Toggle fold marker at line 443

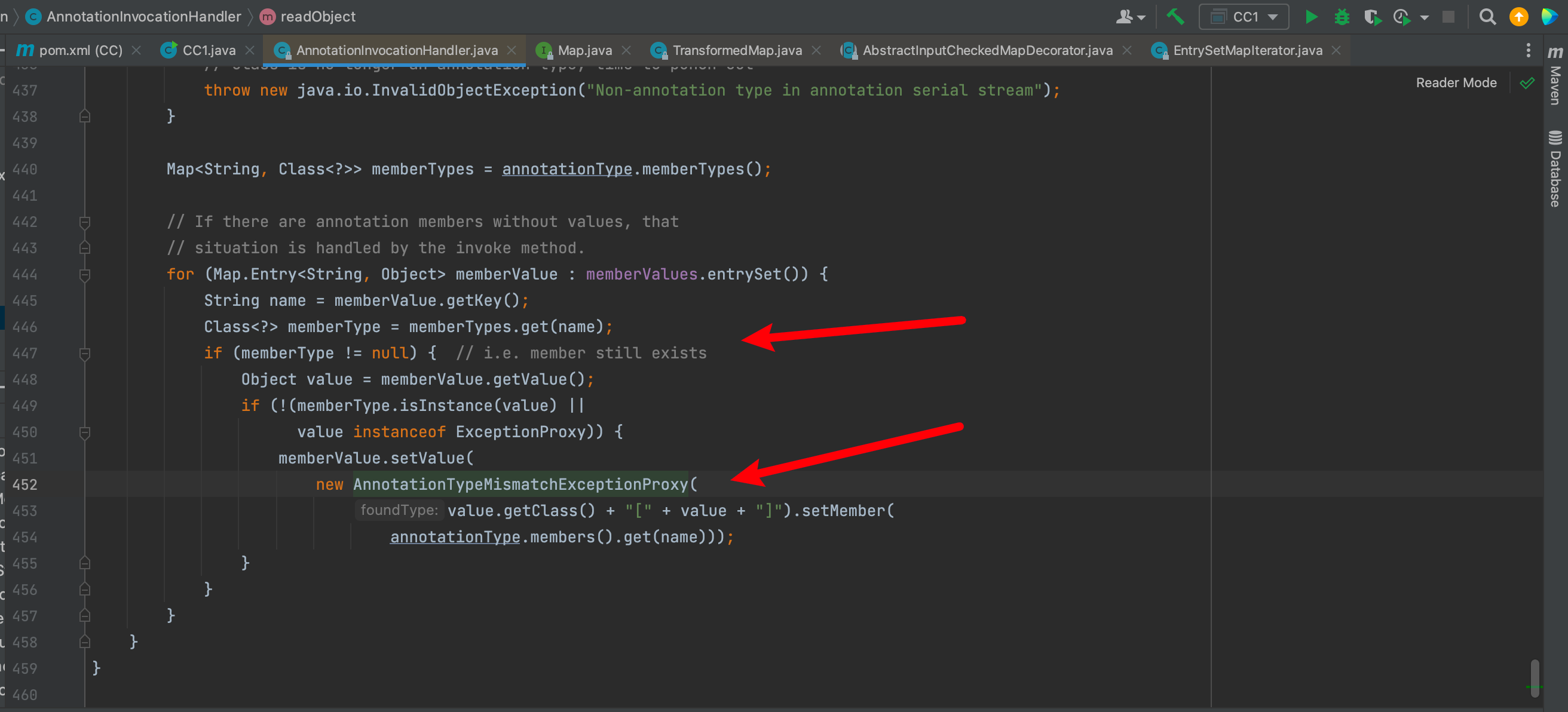click(85, 248)
